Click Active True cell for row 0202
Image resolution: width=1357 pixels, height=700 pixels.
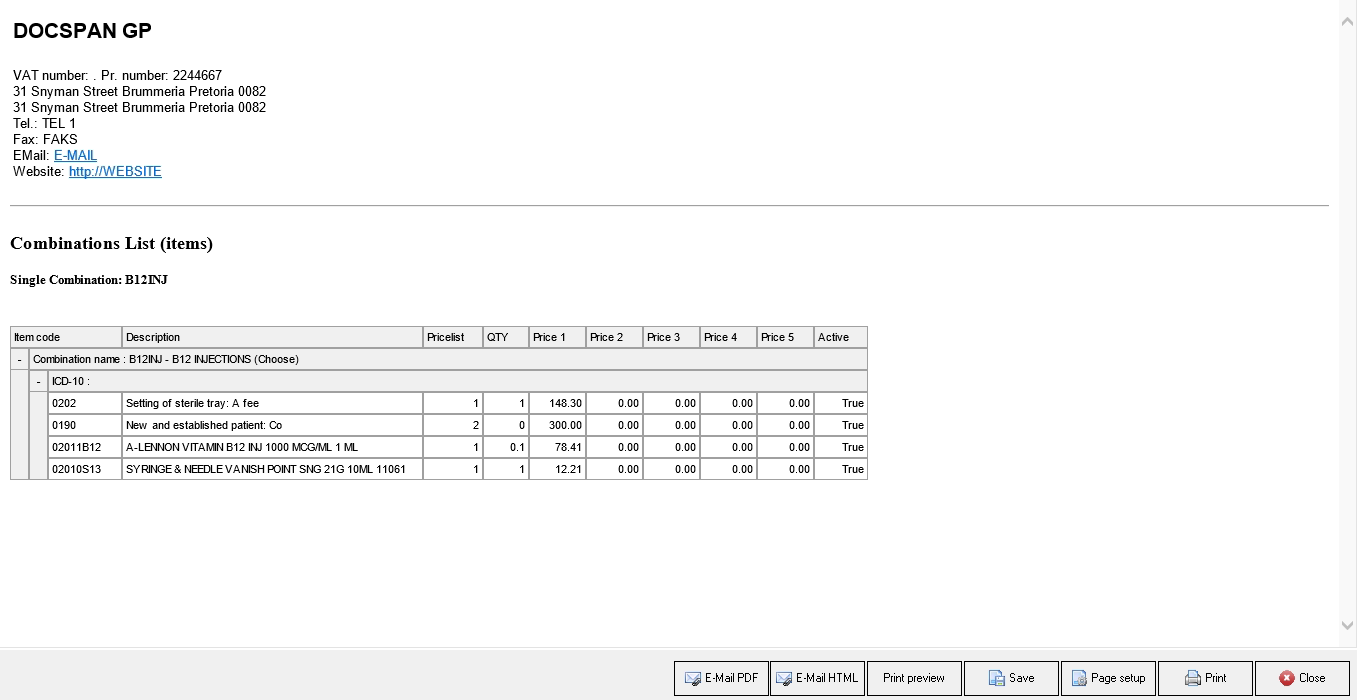(841, 403)
